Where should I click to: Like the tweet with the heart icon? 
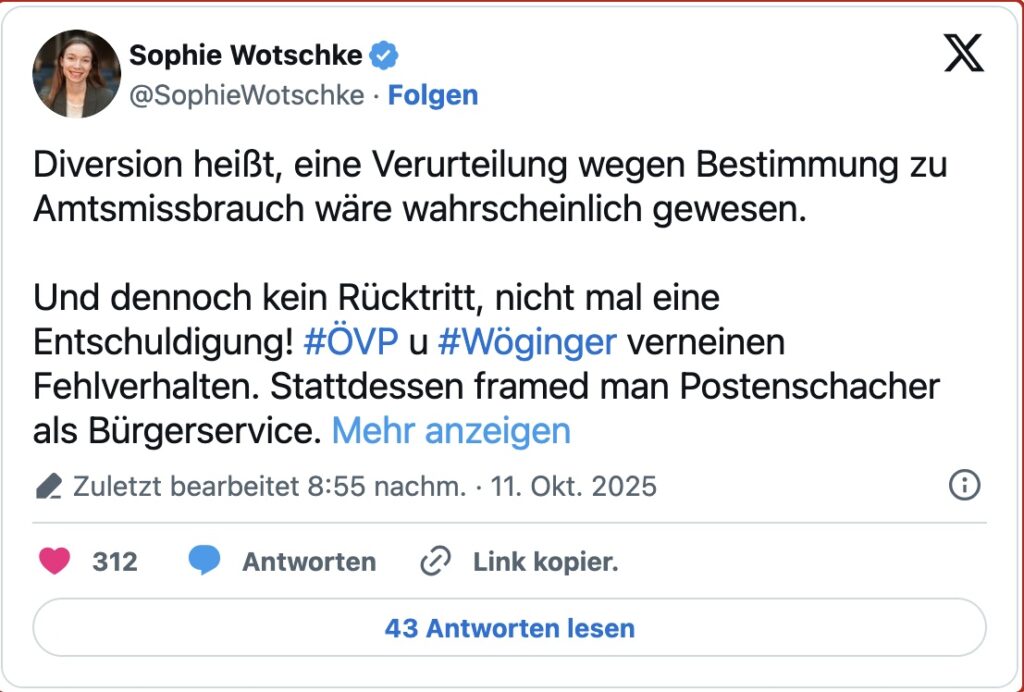pos(54,562)
